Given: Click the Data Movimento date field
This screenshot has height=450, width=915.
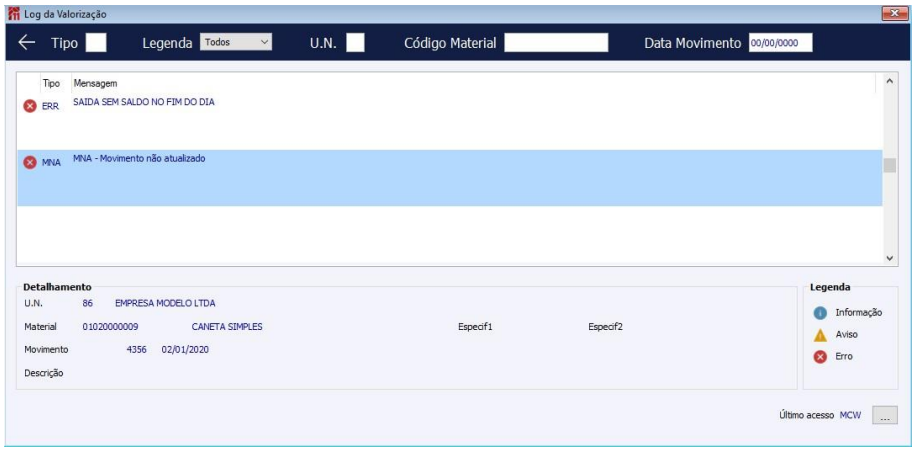Looking at the screenshot, I should coord(780,43).
